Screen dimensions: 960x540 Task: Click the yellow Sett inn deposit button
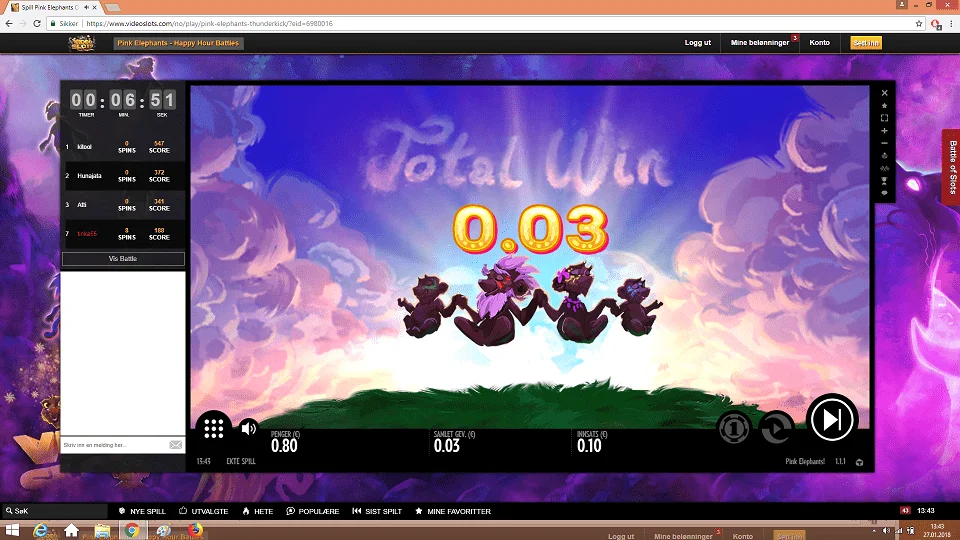click(x=866, y=43)
